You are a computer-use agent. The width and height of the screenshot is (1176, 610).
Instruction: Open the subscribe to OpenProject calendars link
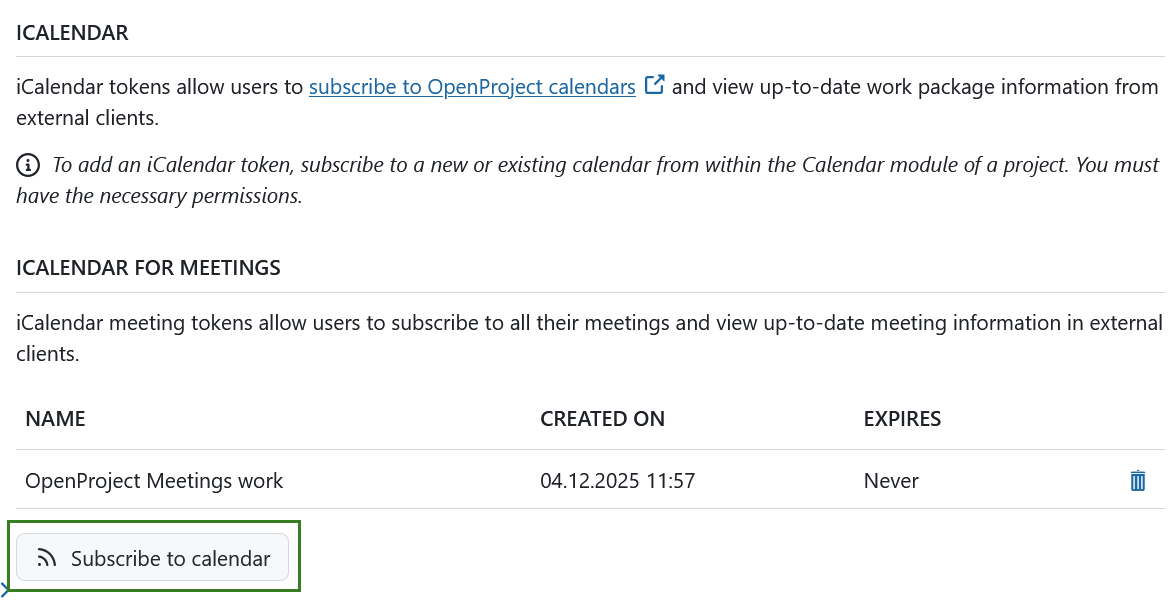click(x=472, y=86)
